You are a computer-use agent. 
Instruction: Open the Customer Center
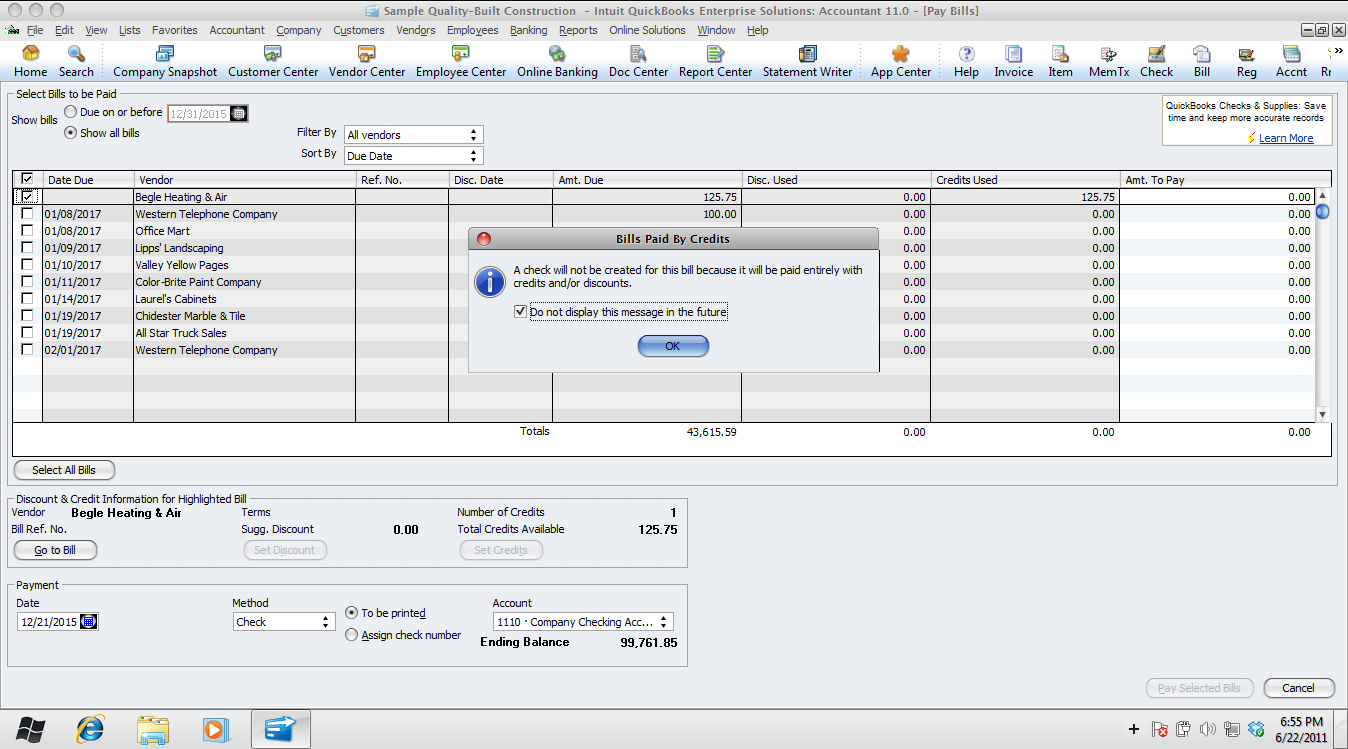pos(273,62)
